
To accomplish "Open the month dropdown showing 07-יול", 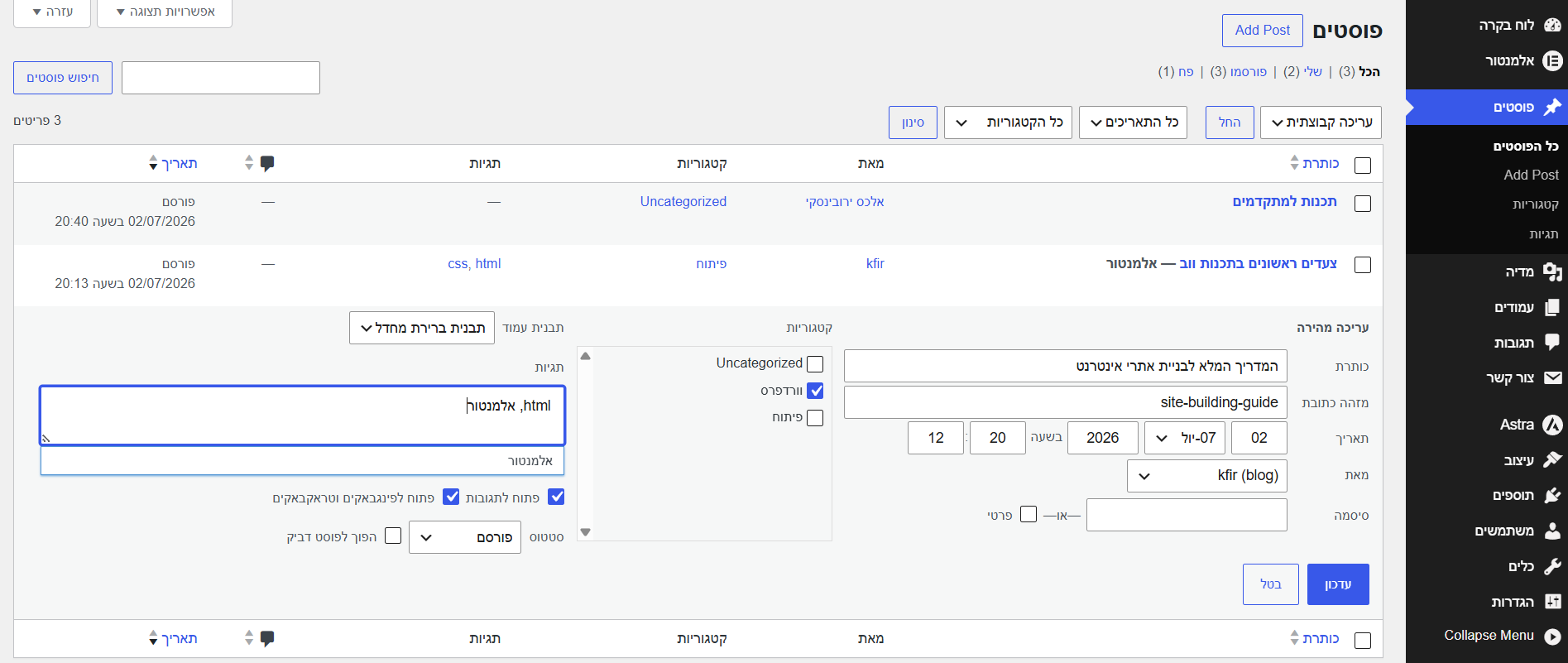I will pos(1185,438).
